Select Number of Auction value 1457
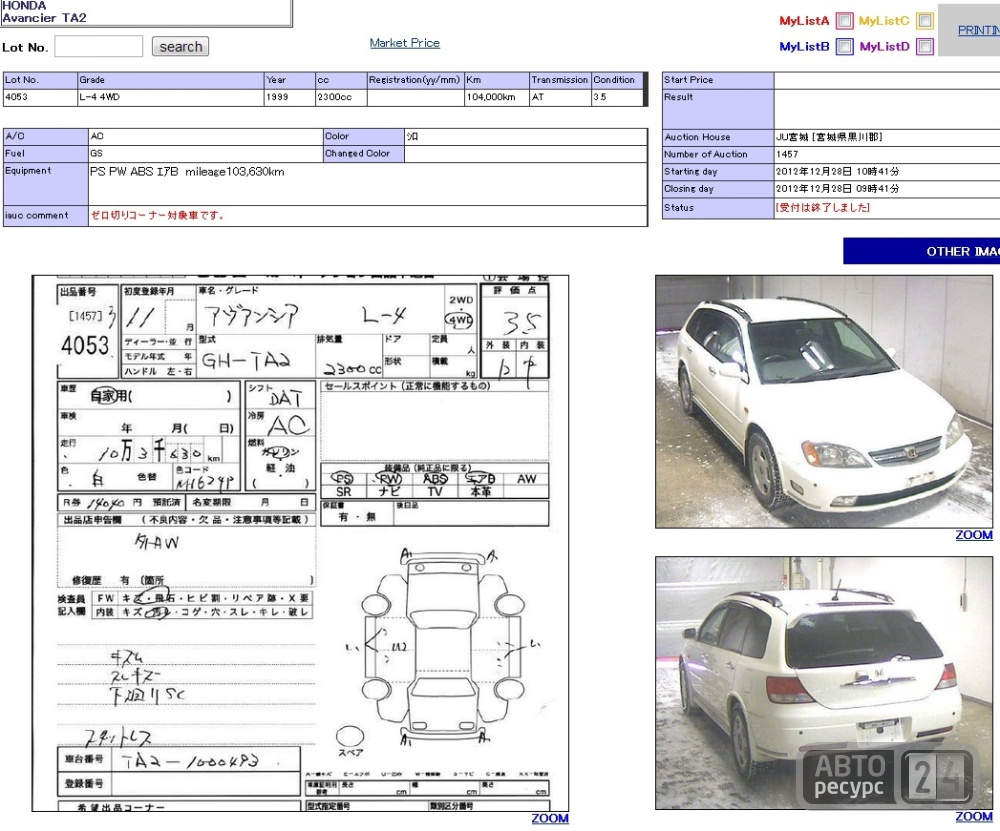The width and height of the screenshot is (1000, 831). point(787,154)
